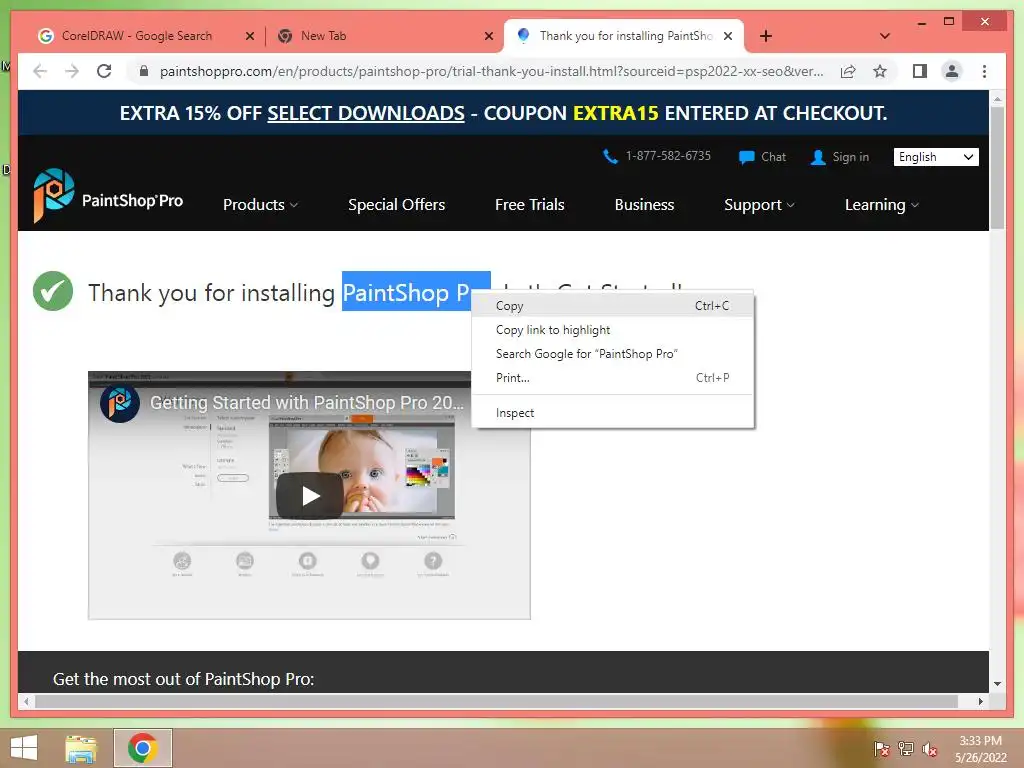Open the Business page

[x=644, y=204]
